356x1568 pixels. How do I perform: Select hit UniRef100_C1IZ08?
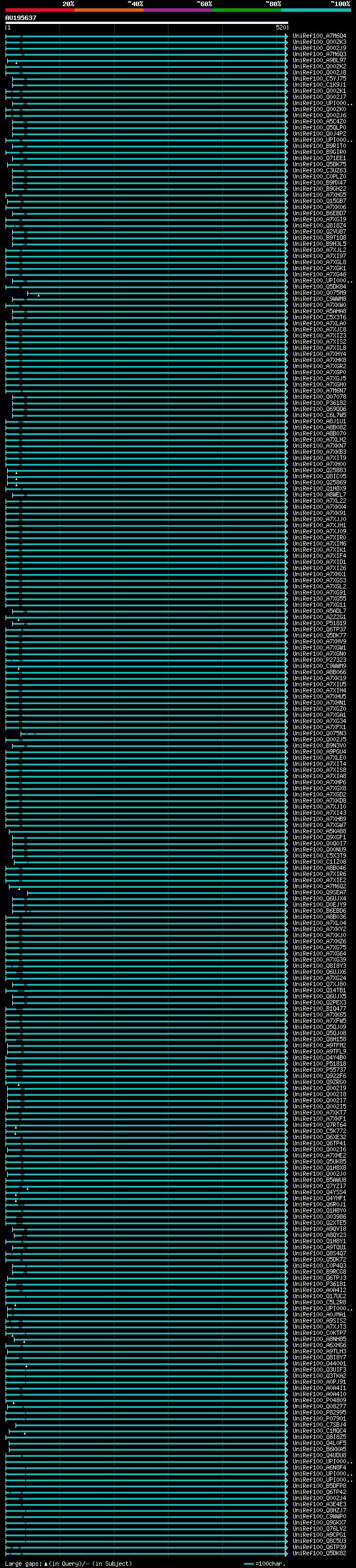coord(319,862)
